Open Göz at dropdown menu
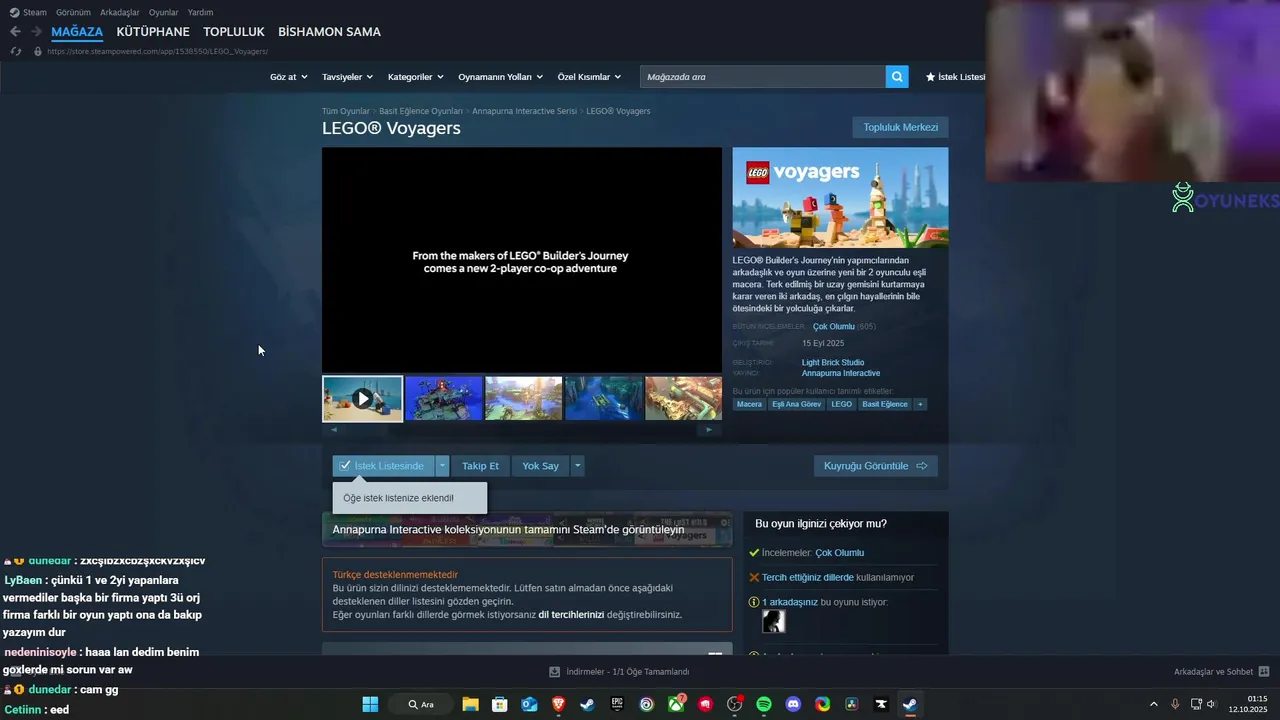The height and width of the screenshot is (720, 1280). 289,77
